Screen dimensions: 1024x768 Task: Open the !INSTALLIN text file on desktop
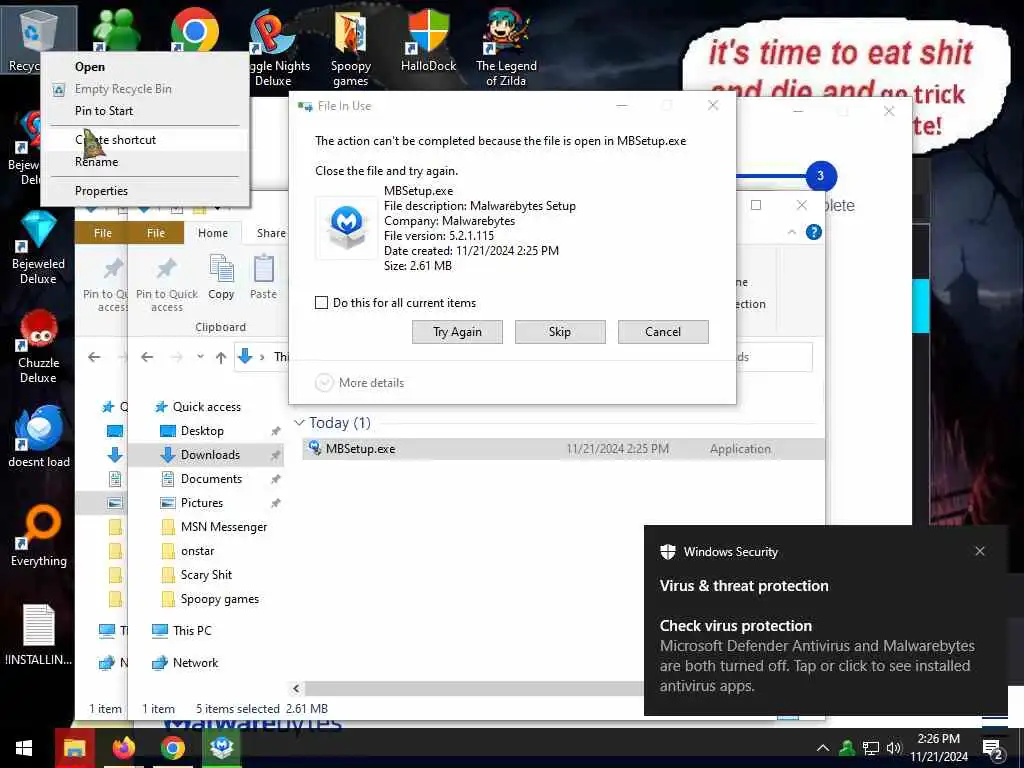tap(39, 634)
